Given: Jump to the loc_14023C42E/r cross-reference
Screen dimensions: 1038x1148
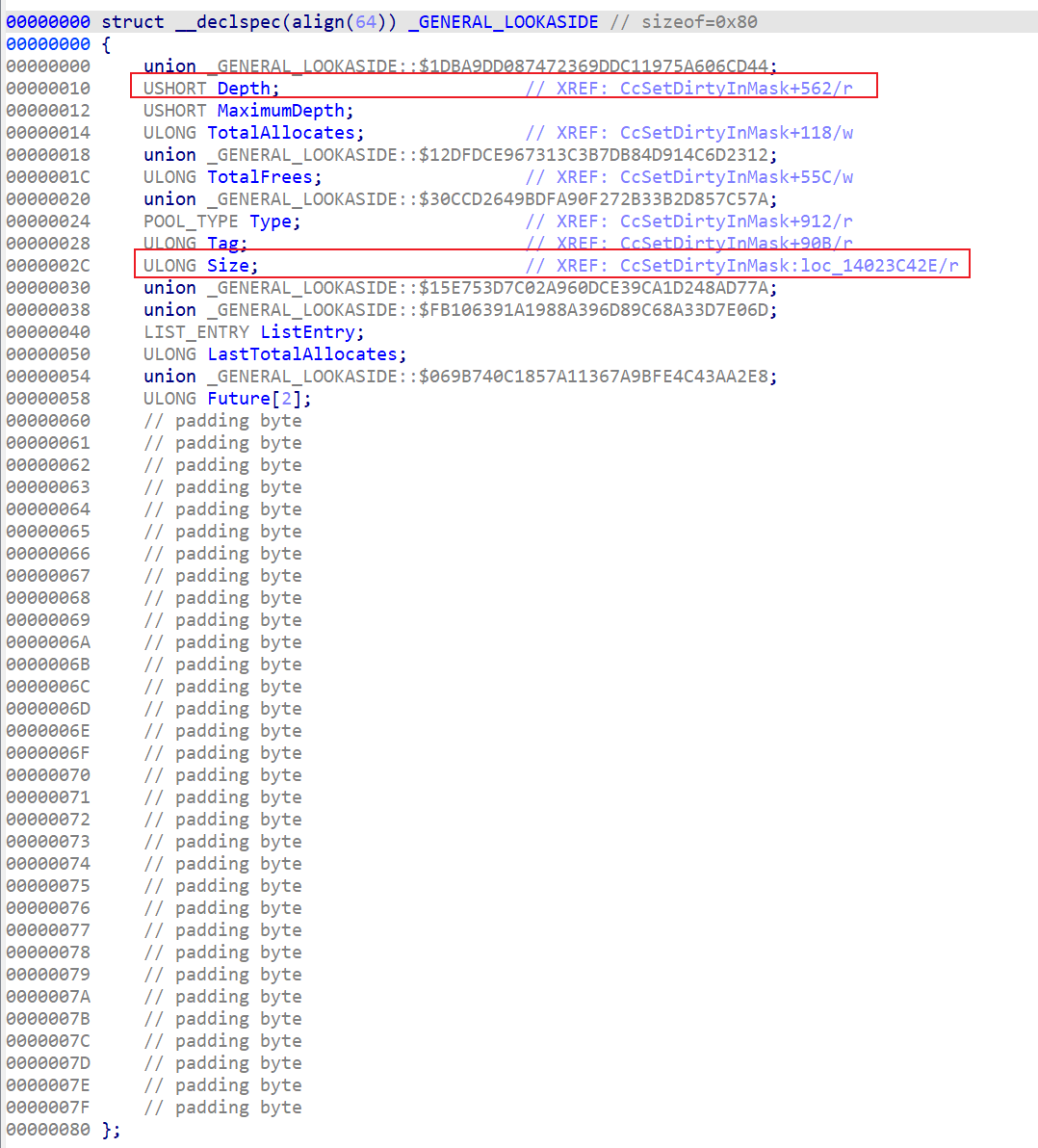Looking at the screenshot, I should [x=789, y=266].
